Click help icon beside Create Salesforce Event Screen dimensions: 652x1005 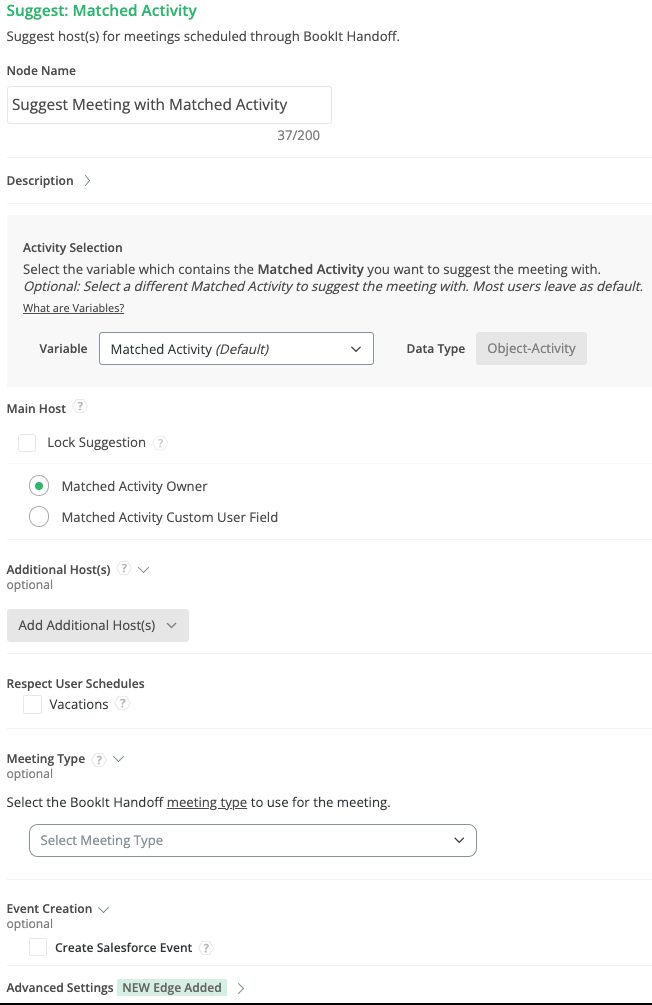pos(206,948)
